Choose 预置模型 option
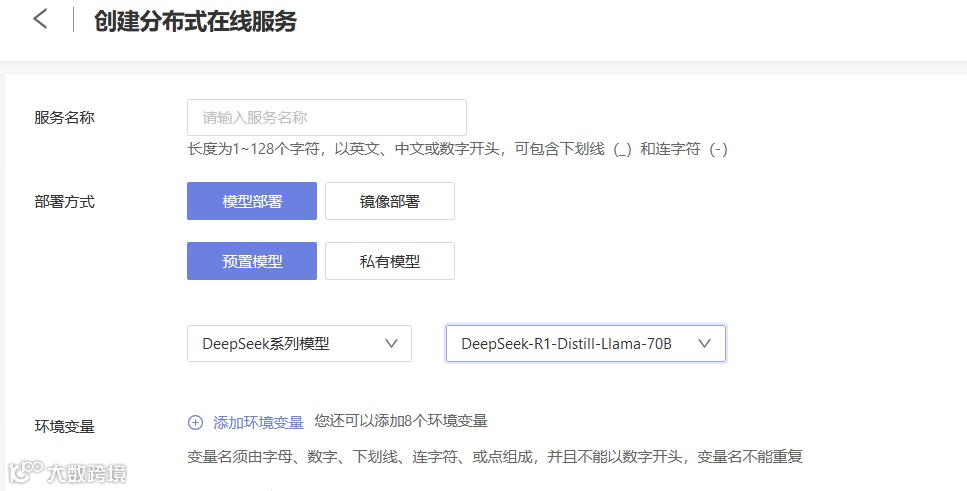Screen dimensions: 967x491 (x=252, y=261)
